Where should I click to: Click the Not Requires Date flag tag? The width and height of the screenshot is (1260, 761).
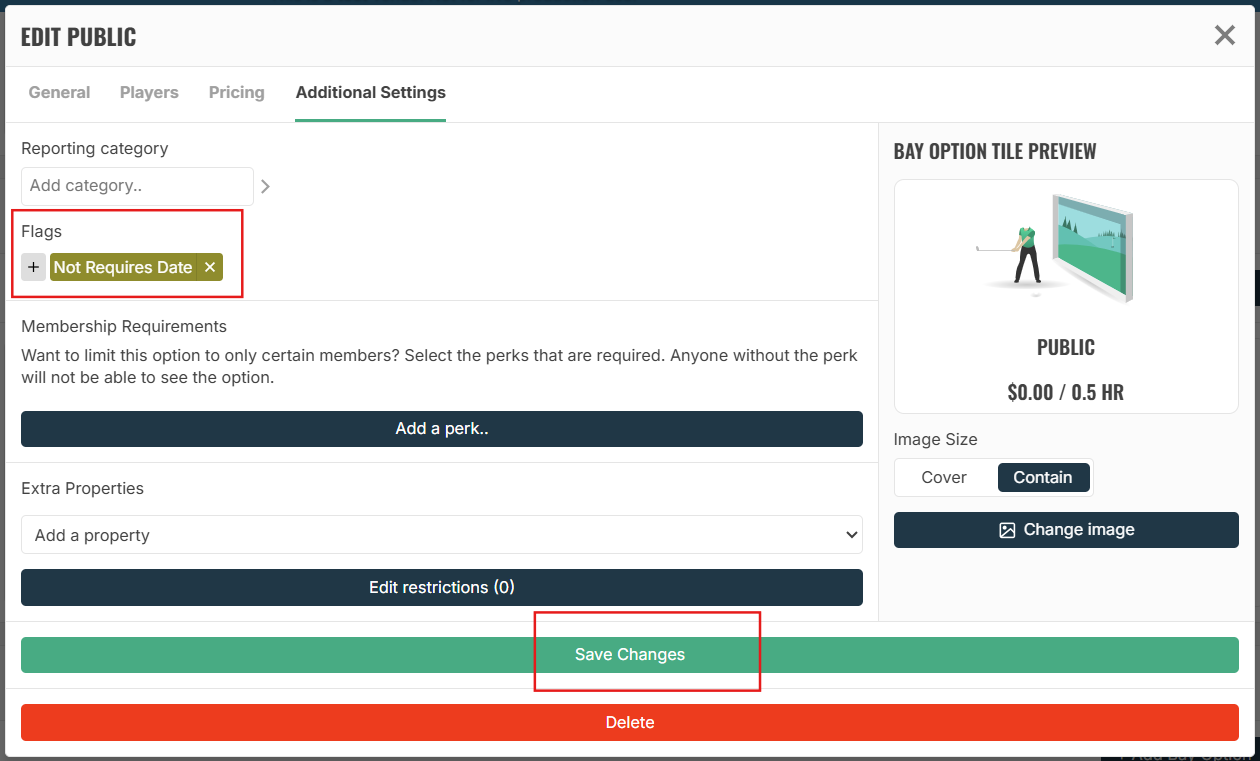point(123,267)
